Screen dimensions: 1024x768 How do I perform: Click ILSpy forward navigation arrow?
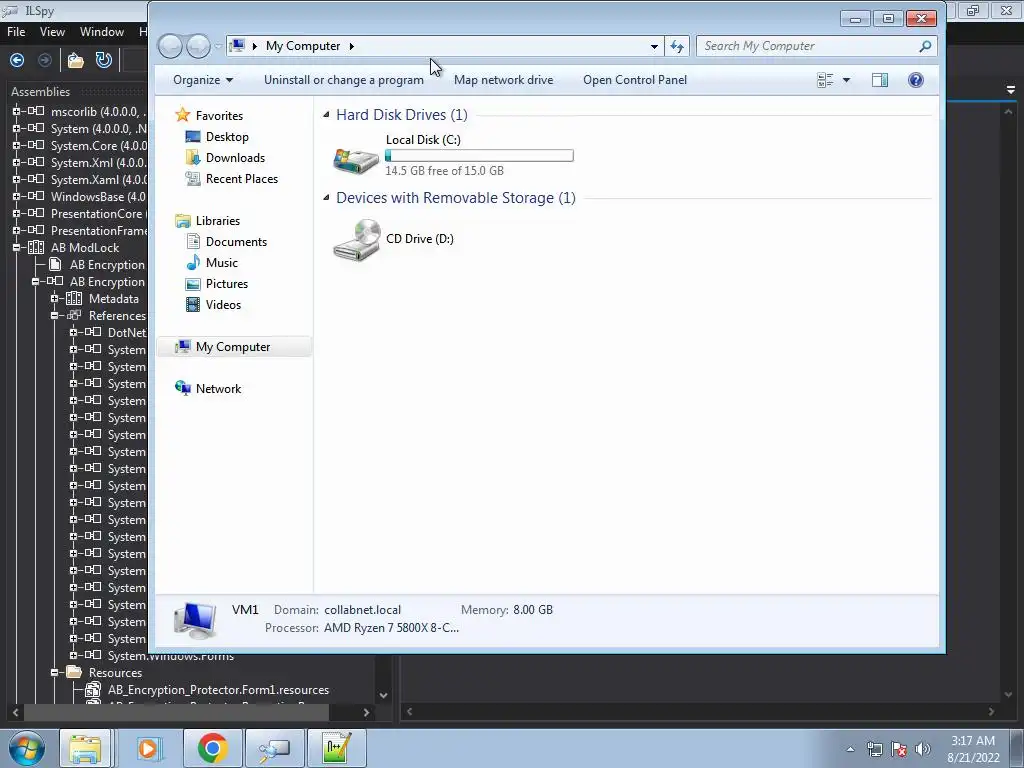pos(44,60)
